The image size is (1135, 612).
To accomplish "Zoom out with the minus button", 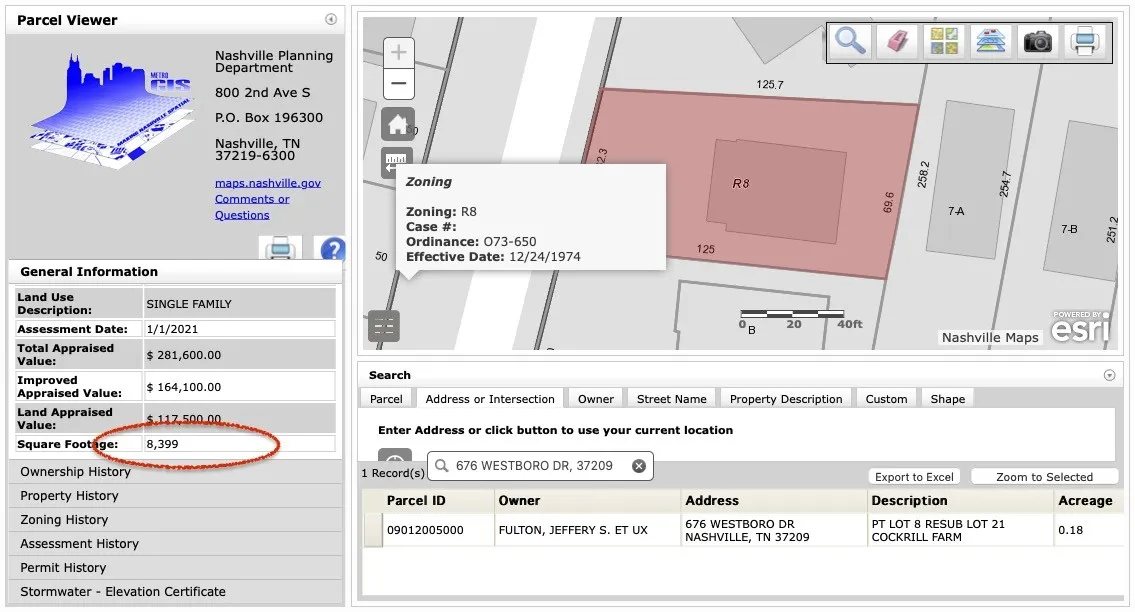I will (398, 83).
